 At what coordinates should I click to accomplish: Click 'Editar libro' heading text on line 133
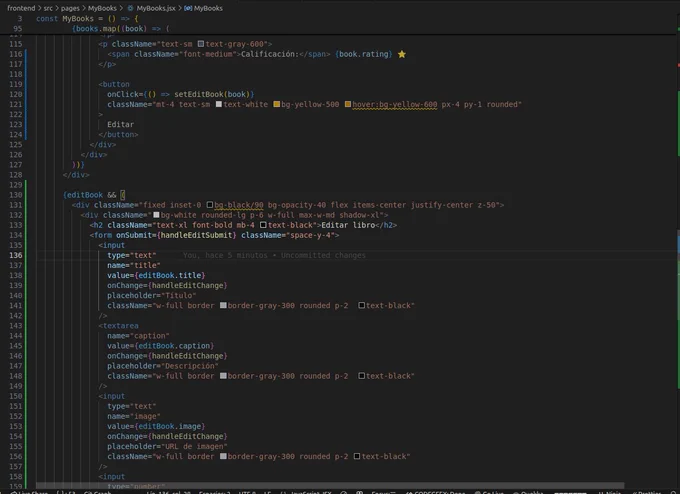tap(348, 225)
